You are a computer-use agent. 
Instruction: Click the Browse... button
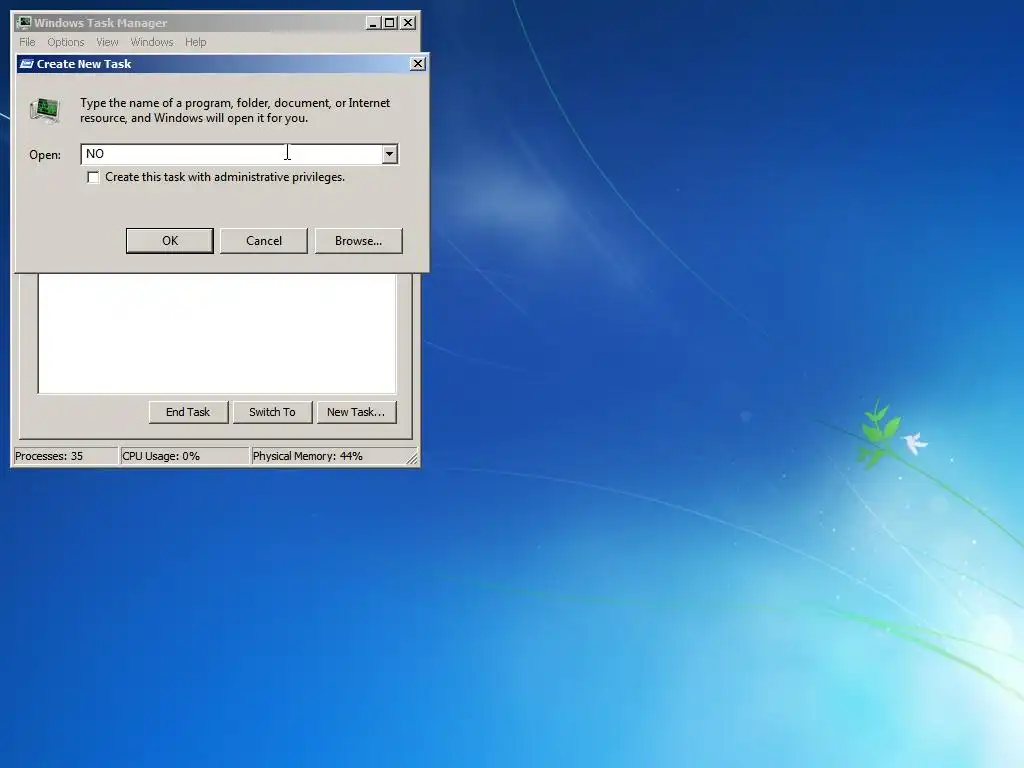point(359,241)
